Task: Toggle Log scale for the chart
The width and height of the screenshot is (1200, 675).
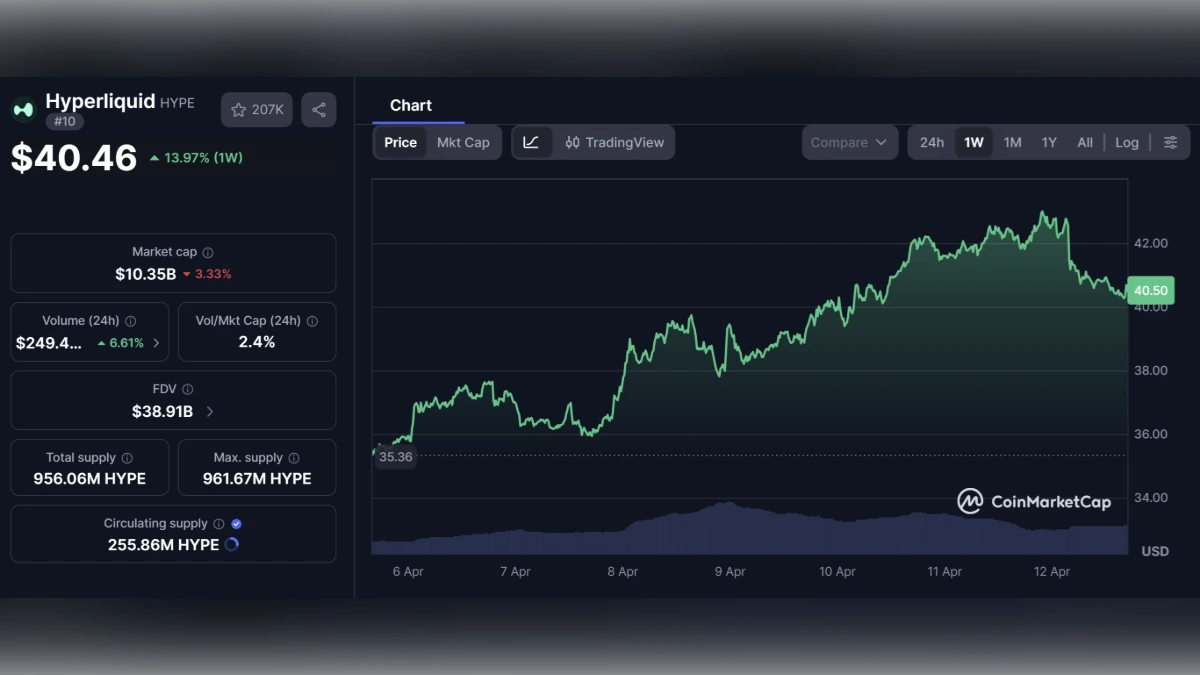Action: pyautogui.click(x=1126, y=142)
